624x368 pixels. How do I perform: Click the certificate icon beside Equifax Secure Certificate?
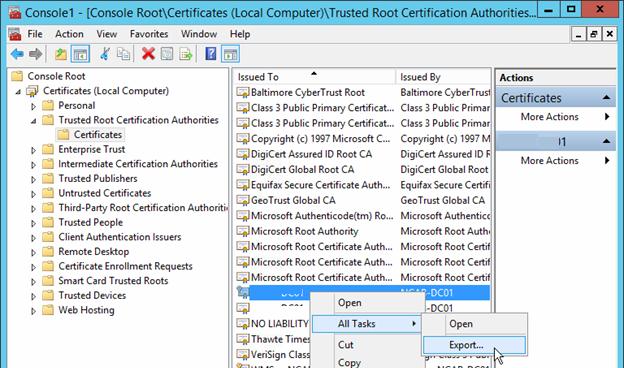tap(242, 185)
